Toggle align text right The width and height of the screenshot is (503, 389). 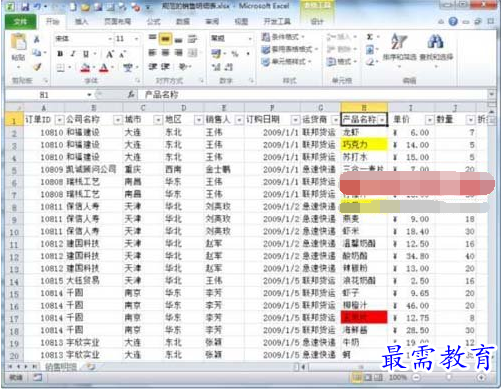click(x=178, y=53)
